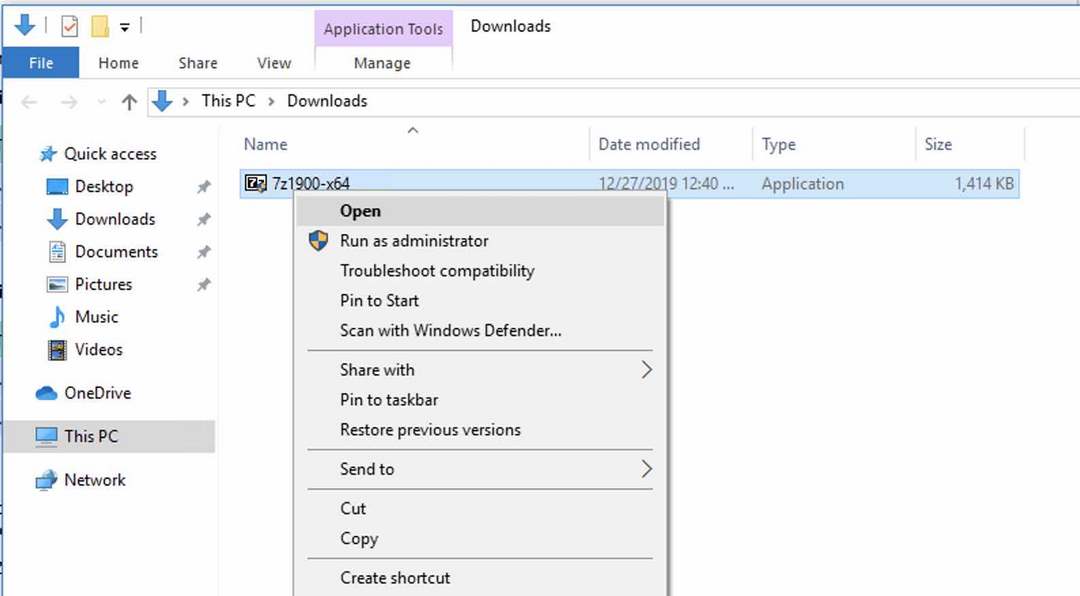Viewport: 1080px width, 596px height.
Task: Click the Properties checkmark quick access icon
Action: (x=69, y=26)
